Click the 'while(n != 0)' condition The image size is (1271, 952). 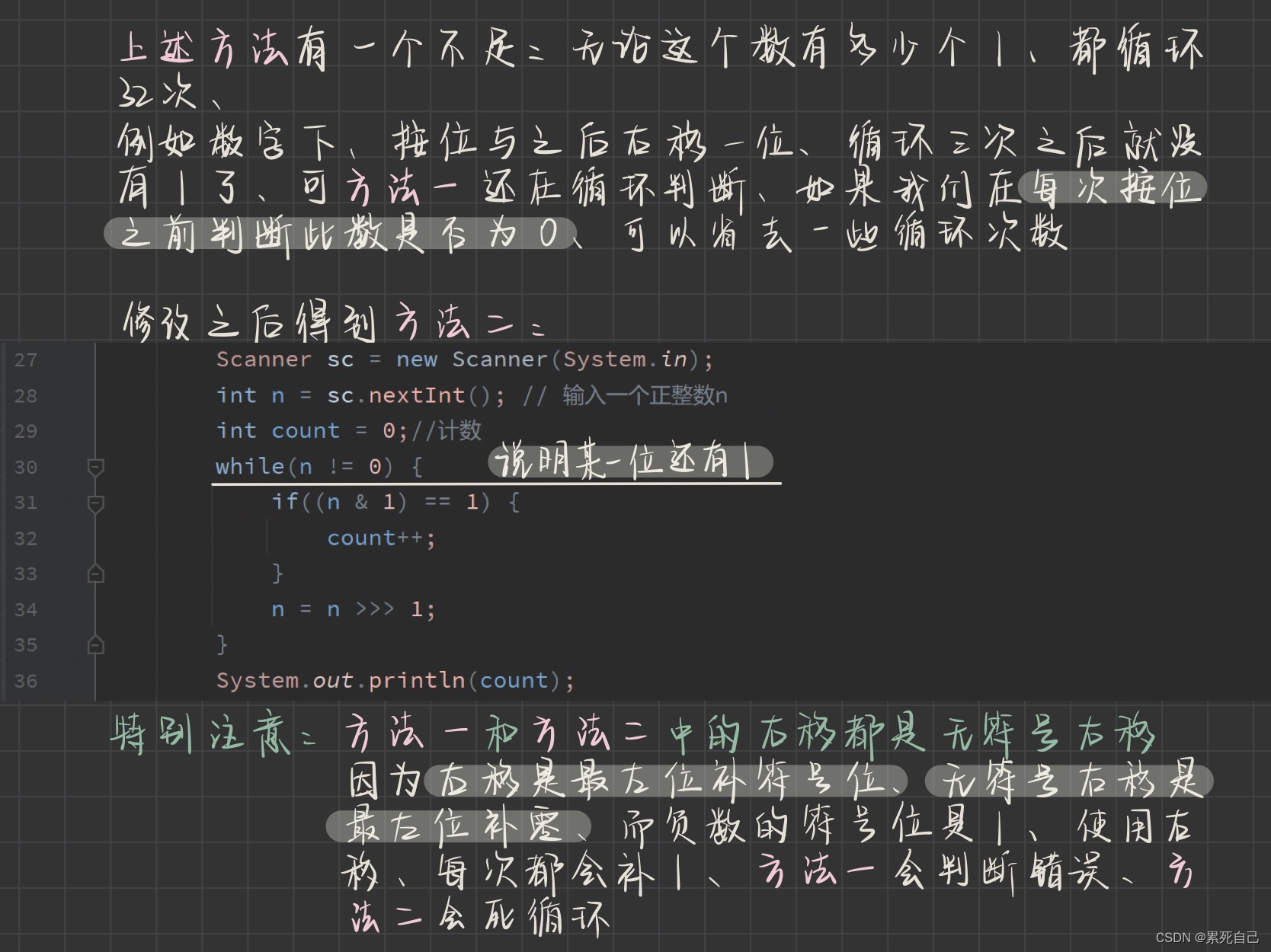tap(304, 466)
